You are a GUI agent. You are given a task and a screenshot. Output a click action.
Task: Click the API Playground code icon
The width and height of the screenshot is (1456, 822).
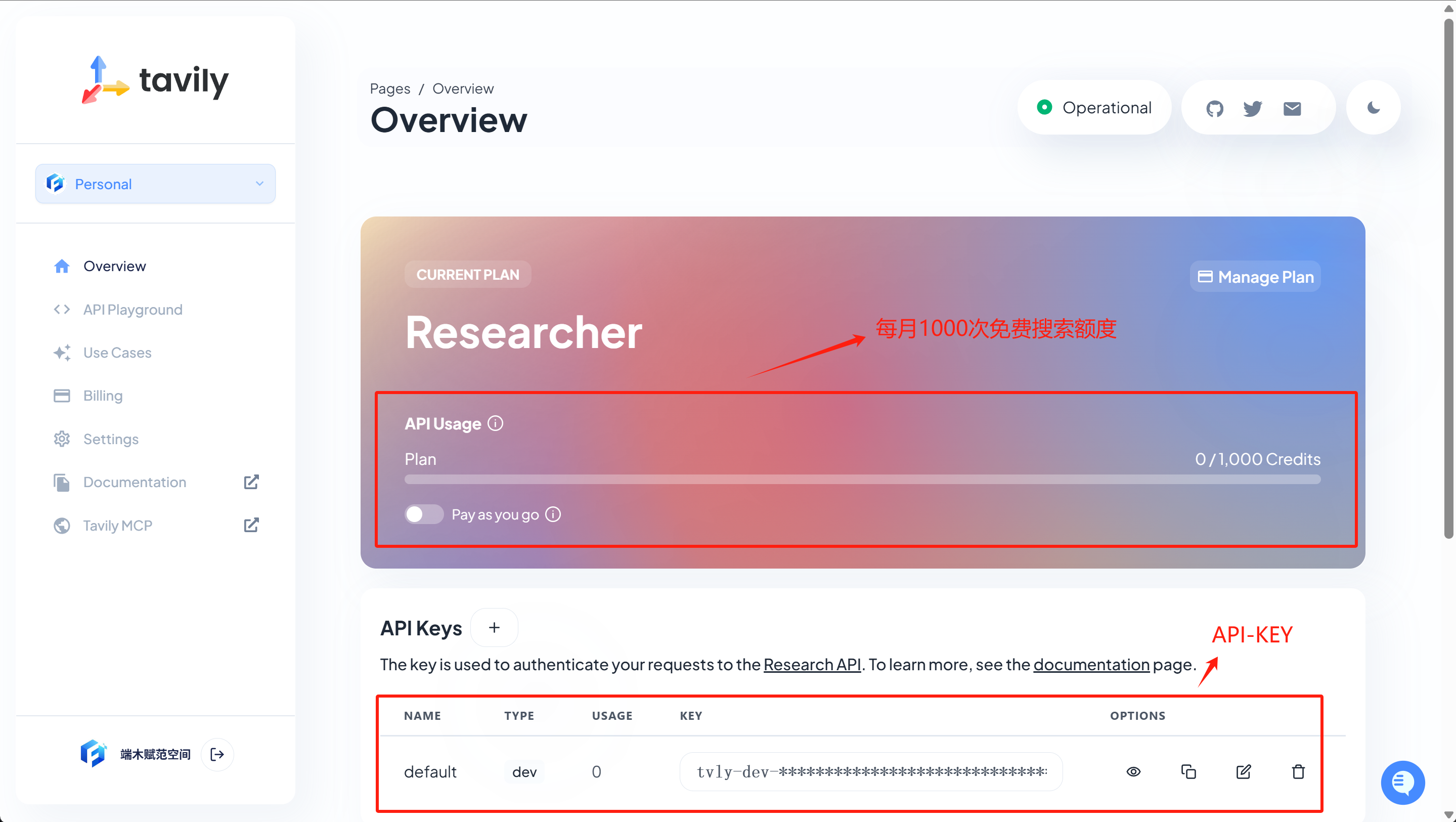(62, 310)
